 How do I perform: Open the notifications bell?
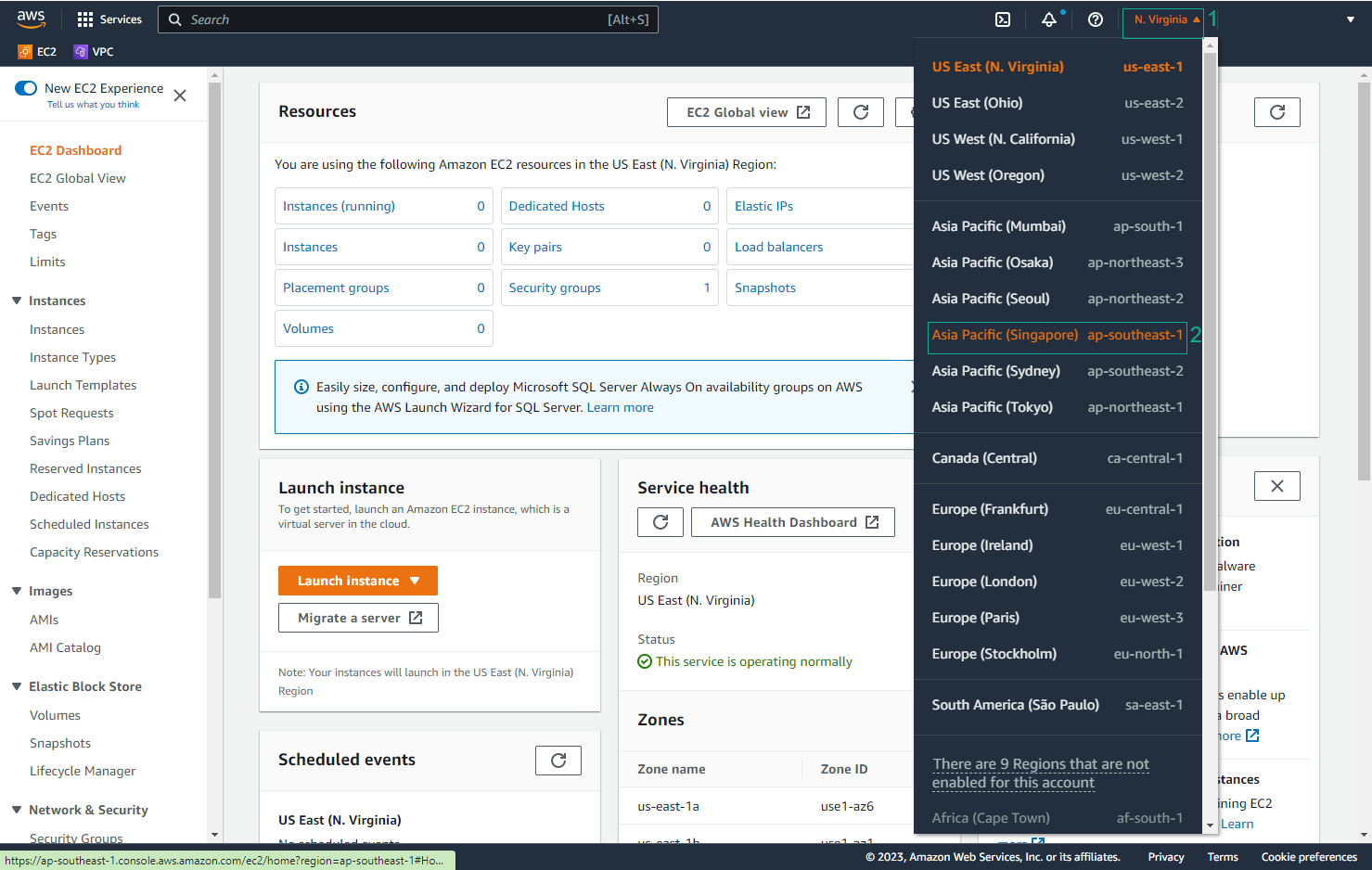click(1049, 19)
